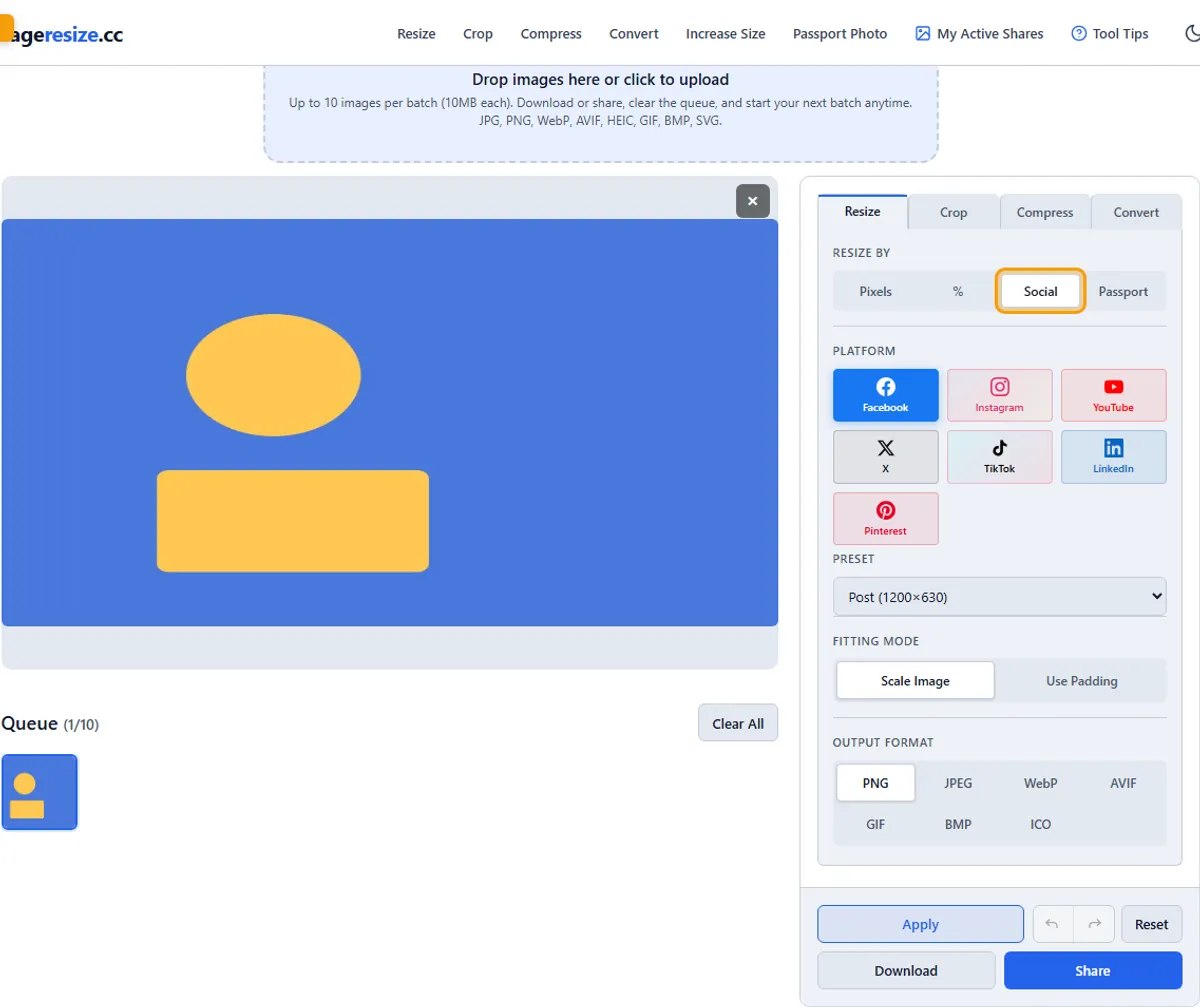Viewport: 1200px width, 1007px height.
Task: Choose Passport resize mode
Action: coord(1123,291)
